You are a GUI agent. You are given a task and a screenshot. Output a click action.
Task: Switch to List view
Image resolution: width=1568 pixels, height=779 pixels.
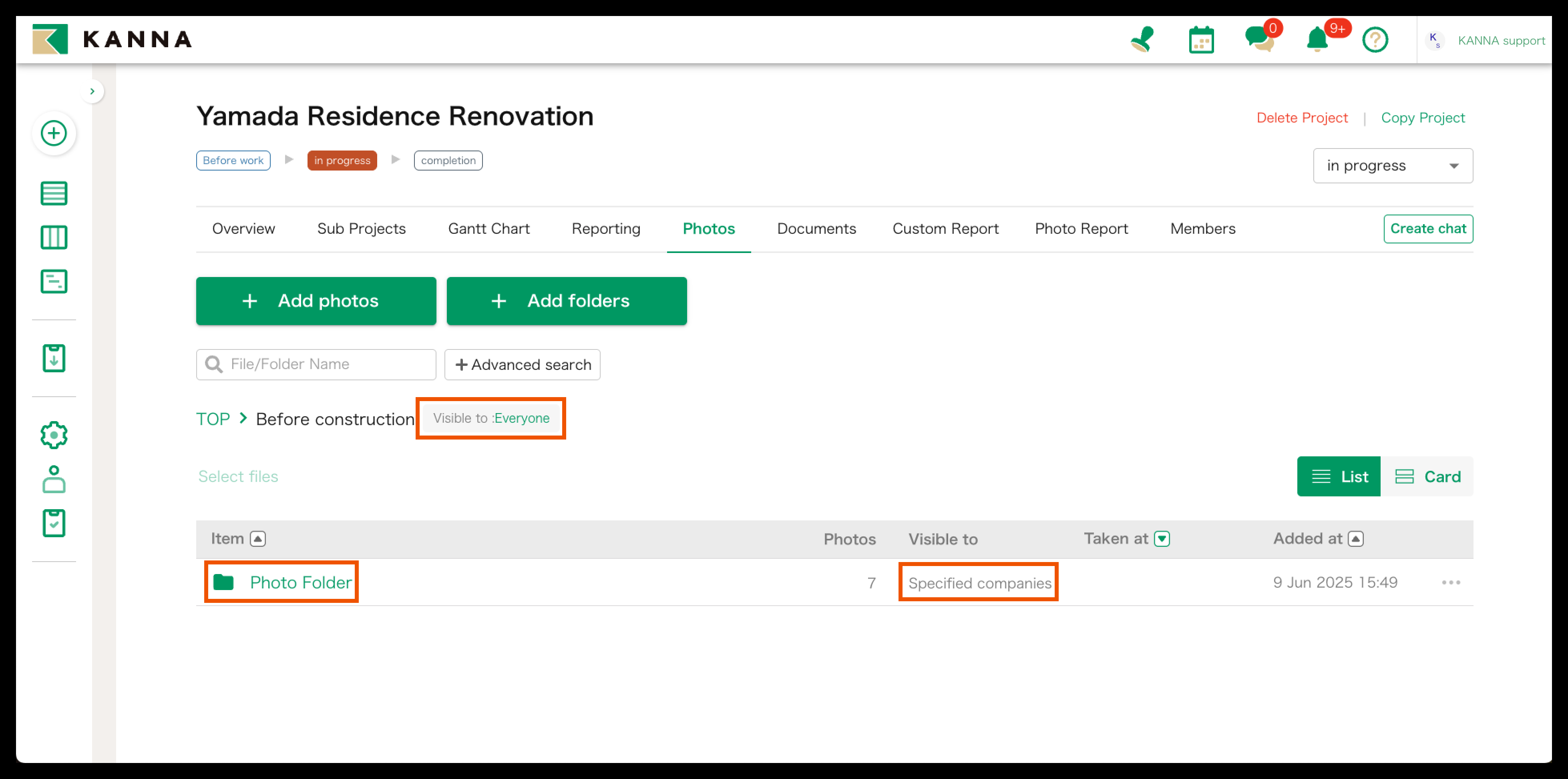tap(1339, 476)
